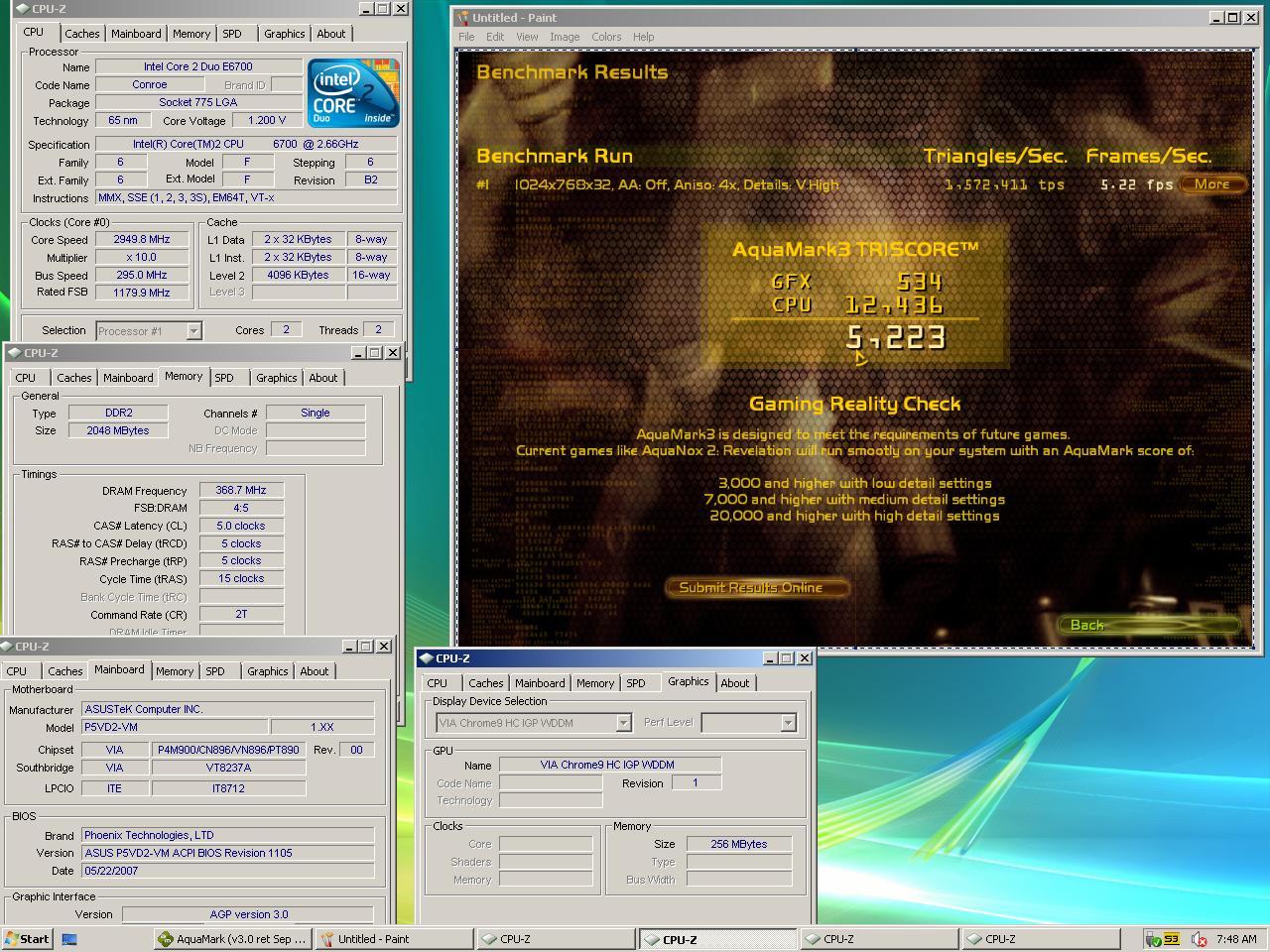Open the About tab in the processor CPU-Z window
This screenshot has width=1270, height=952.
[331, 34]
